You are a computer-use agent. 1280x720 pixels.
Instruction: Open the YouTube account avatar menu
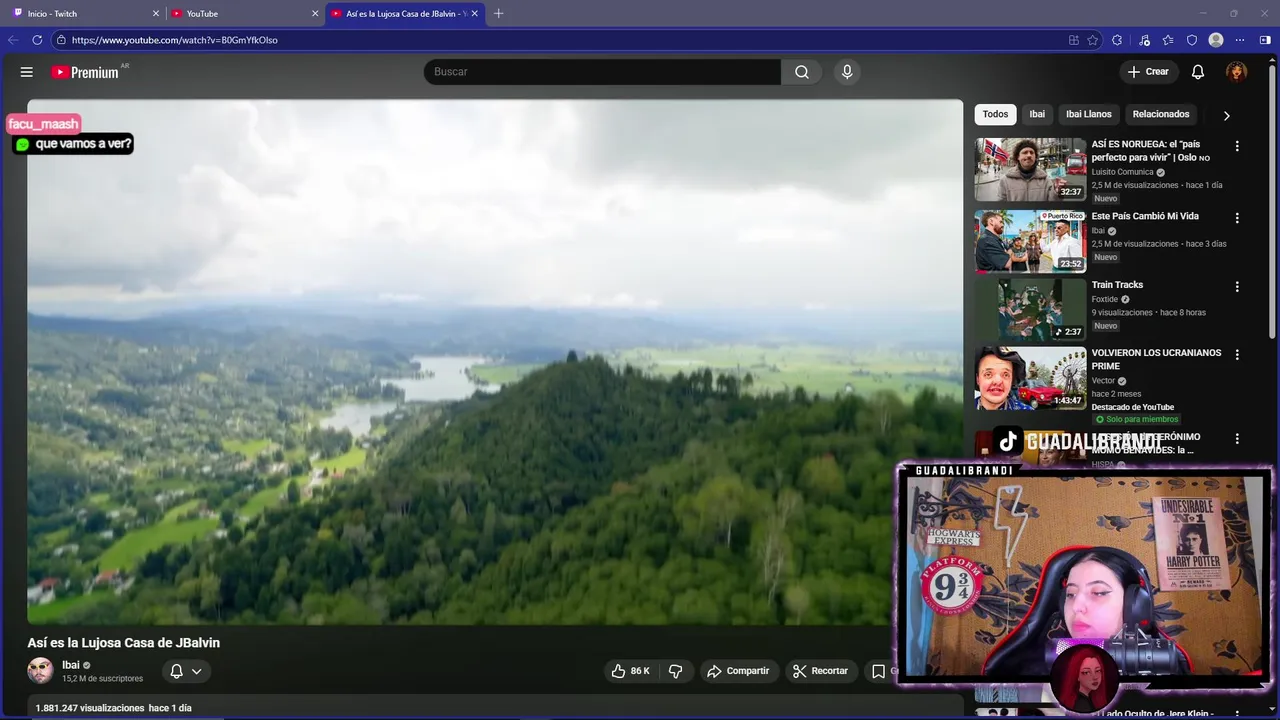click(1237, 72)
